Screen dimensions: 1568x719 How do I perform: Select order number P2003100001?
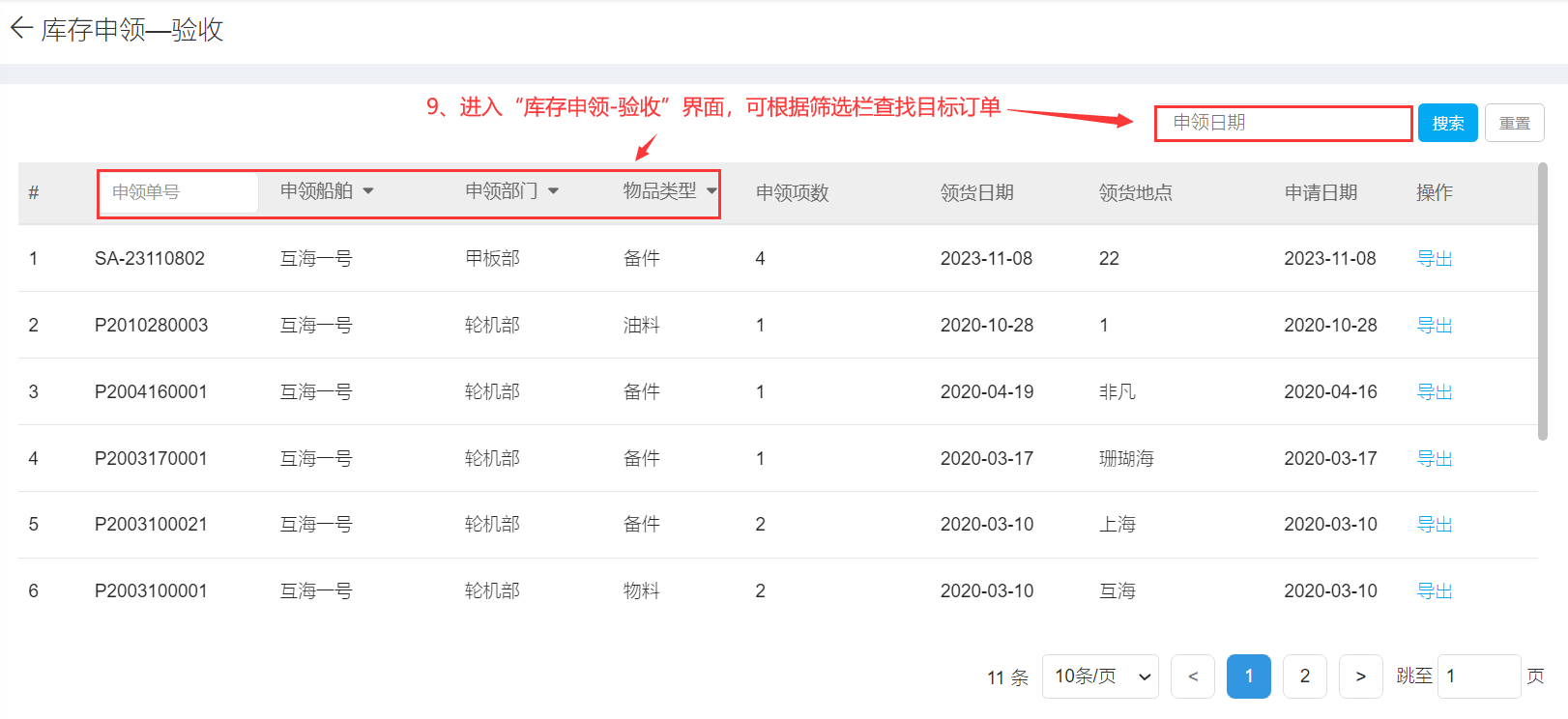[151, 590]
